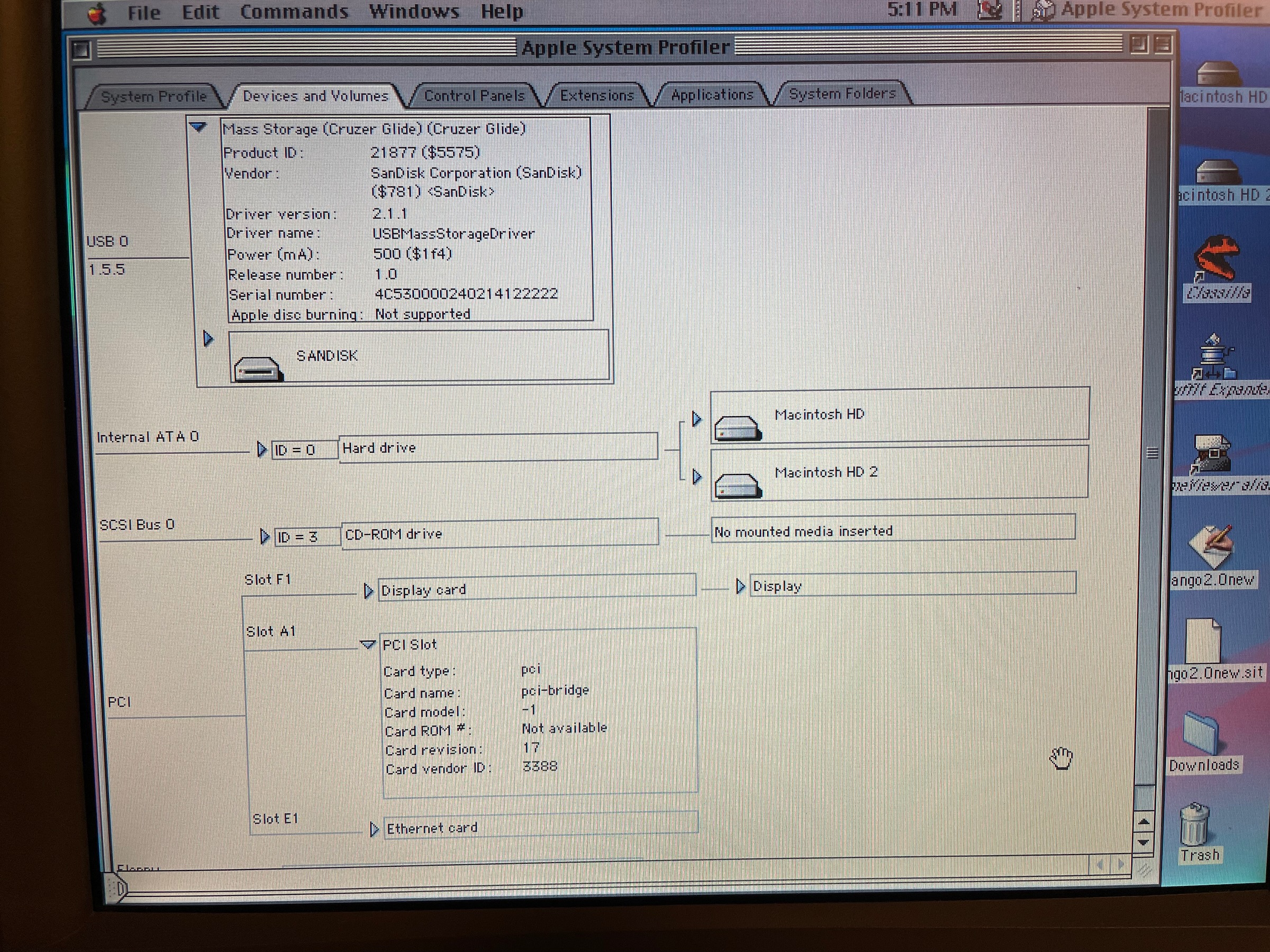
Task: Select the StuffIt Expander desktop icon
Action: 1213,356
